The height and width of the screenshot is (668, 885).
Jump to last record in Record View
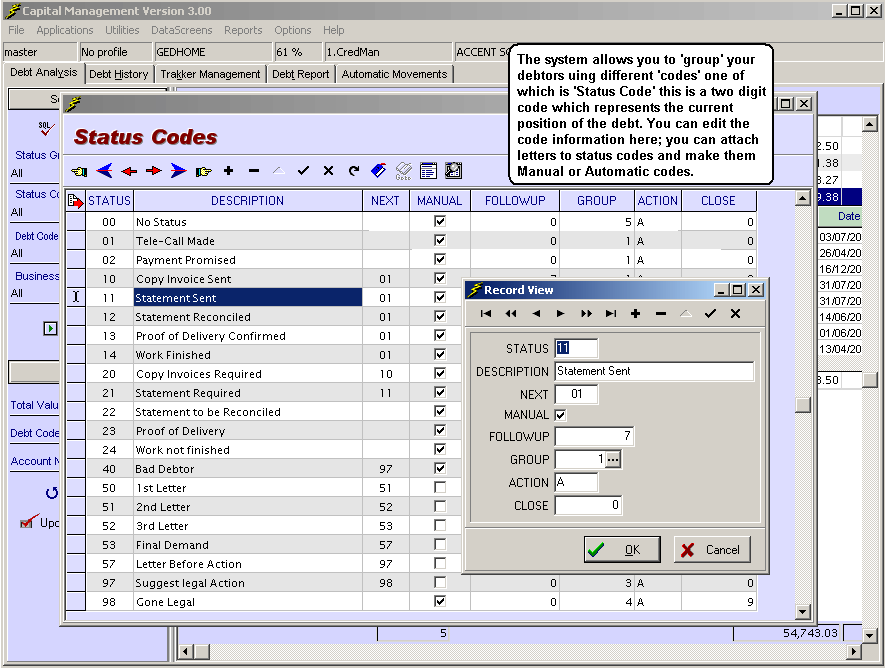coord(611,314)
